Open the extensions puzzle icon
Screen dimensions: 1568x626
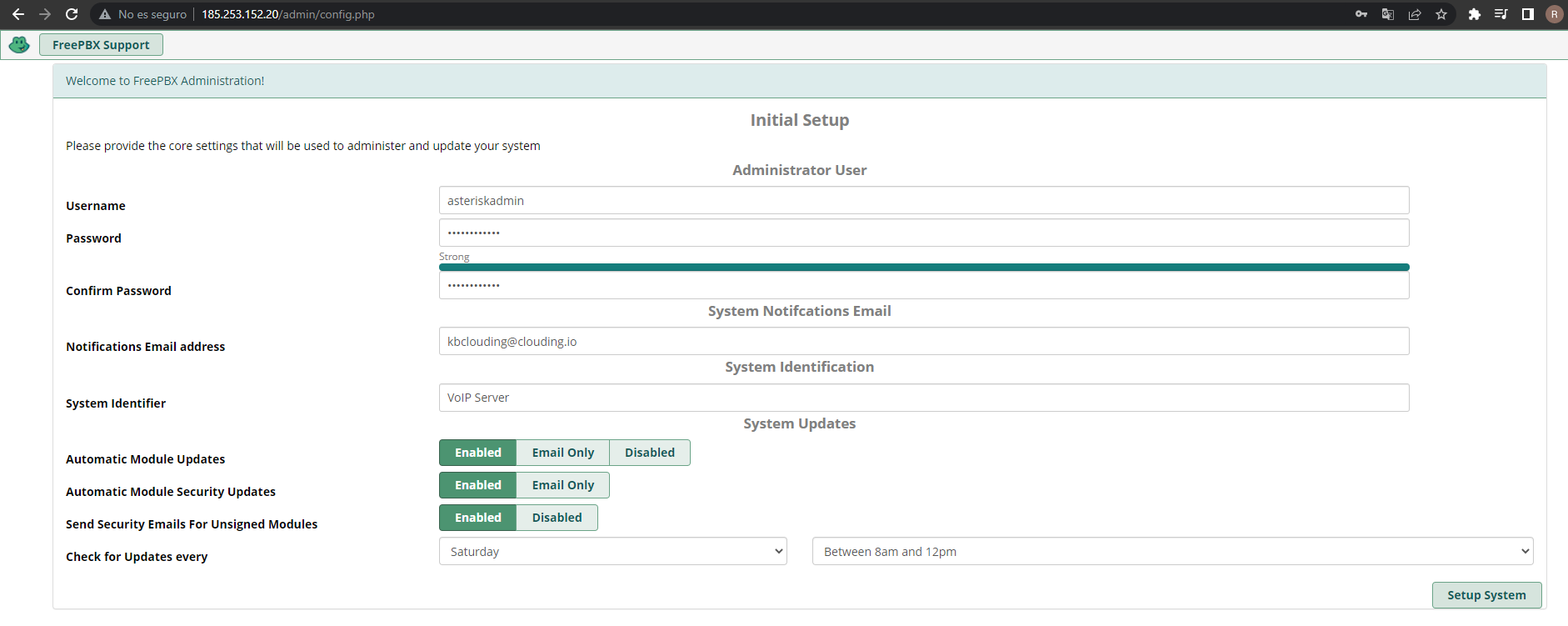point(1475,14)
